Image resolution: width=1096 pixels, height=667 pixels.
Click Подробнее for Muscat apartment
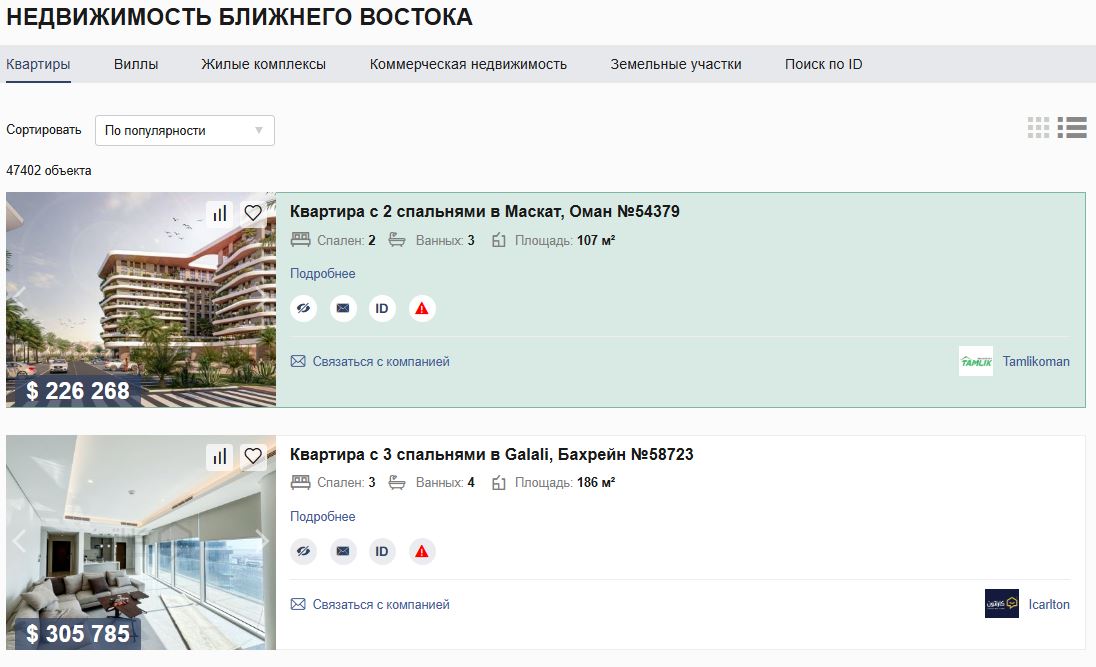click(x=322, y=273)
